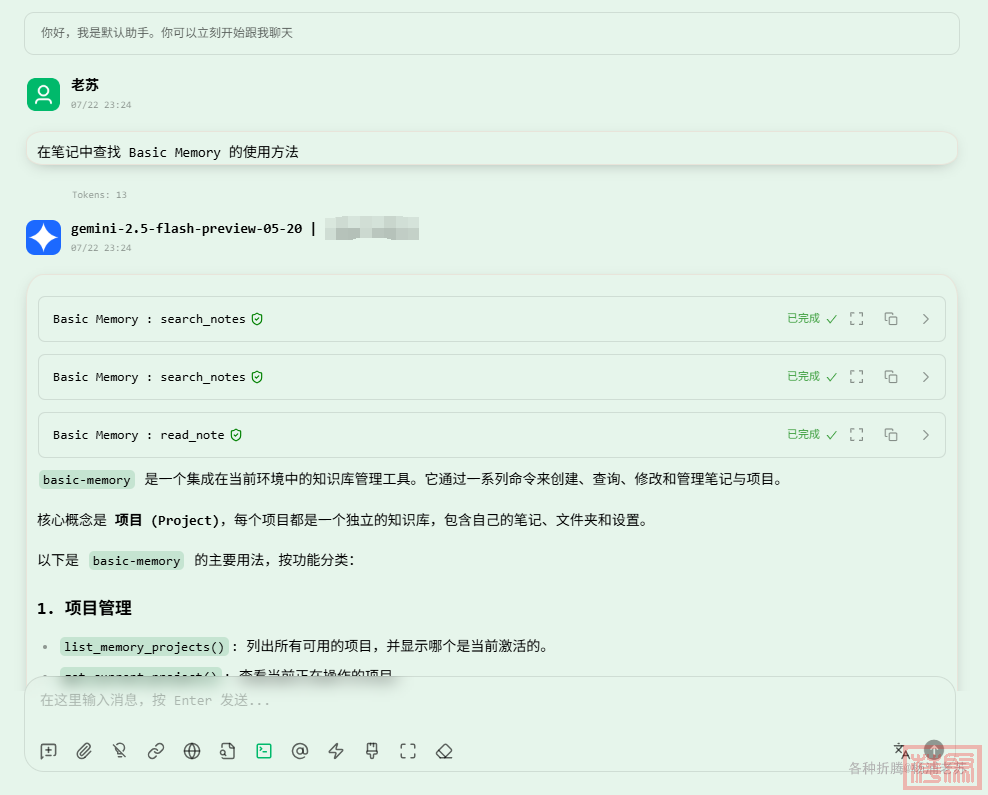Click the knowledge base document icon in toolbar
Viewport: 988px width, 795px height.
228,751
